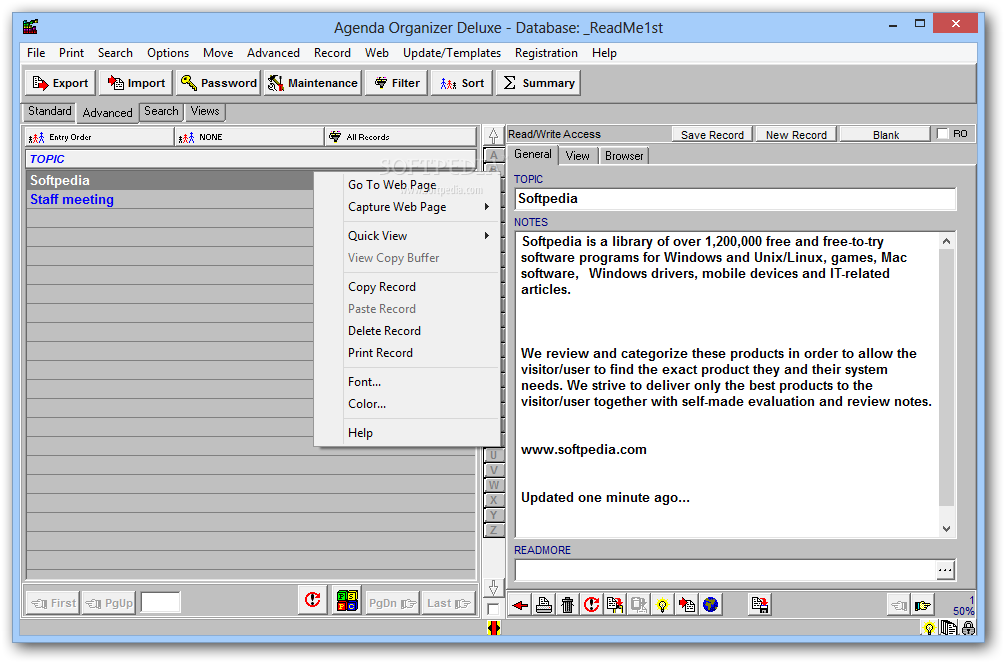Screen dimensions: 1005x663
Task: Click the grayed paste record icon
Action: pos(638,605)
